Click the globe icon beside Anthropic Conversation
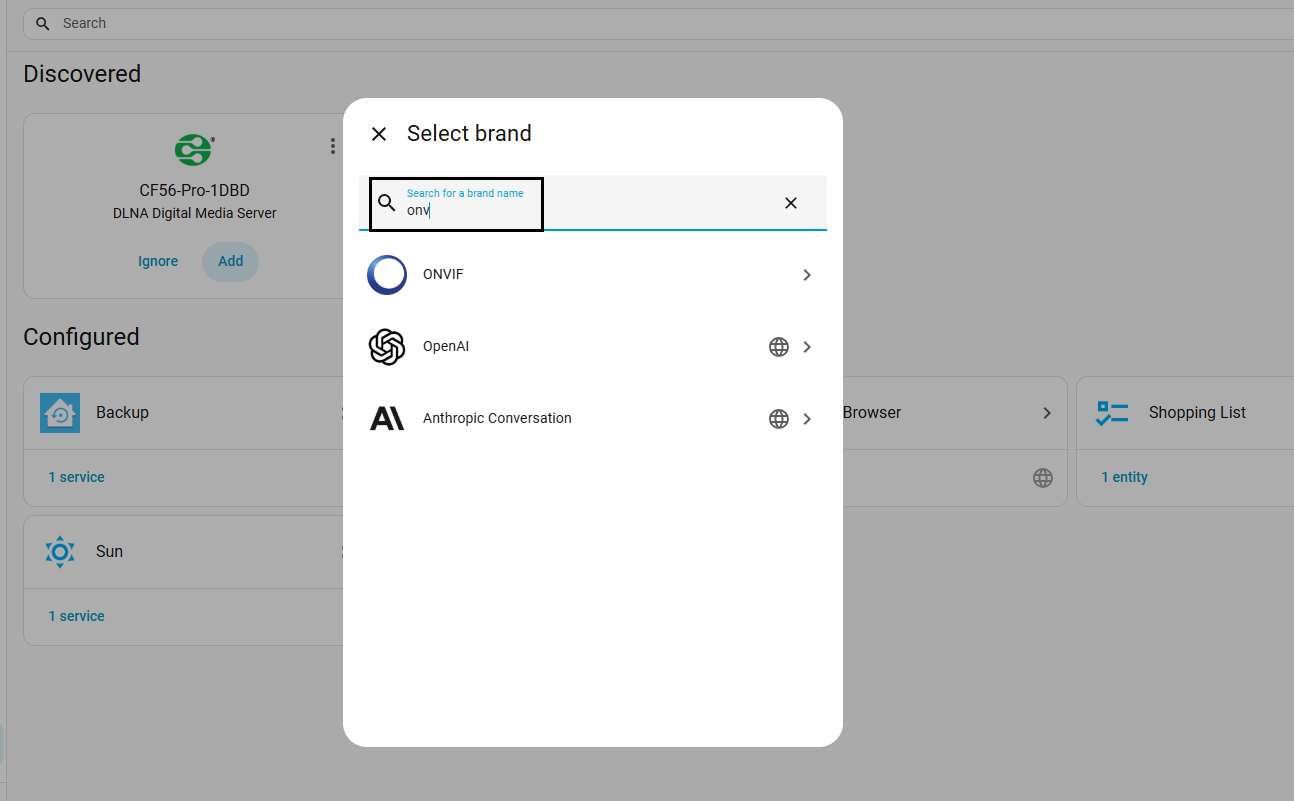 (779, 419)
